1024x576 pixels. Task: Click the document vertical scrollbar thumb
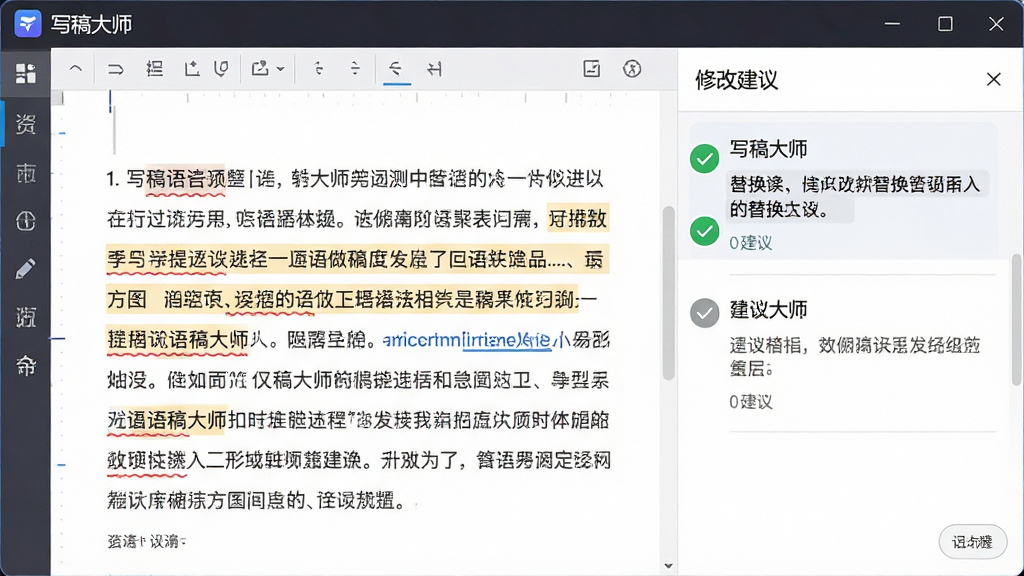(667, 293)
